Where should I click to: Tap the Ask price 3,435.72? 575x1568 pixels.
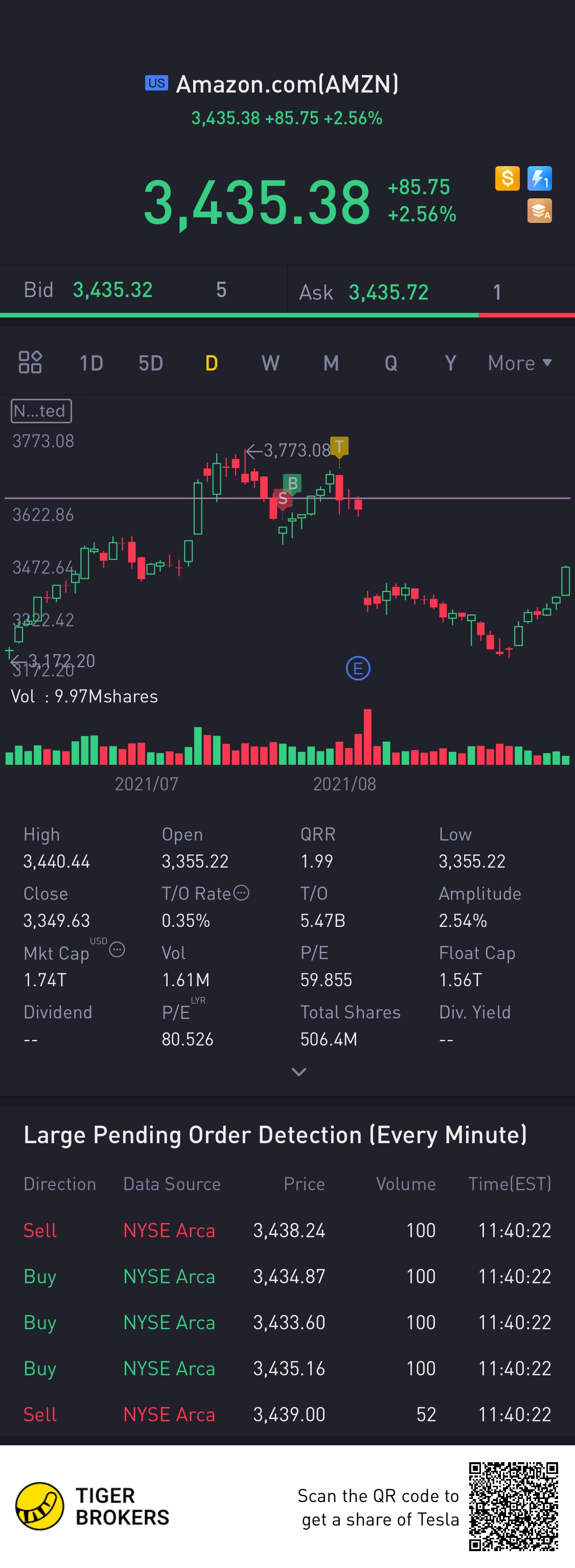coord(388,292)
